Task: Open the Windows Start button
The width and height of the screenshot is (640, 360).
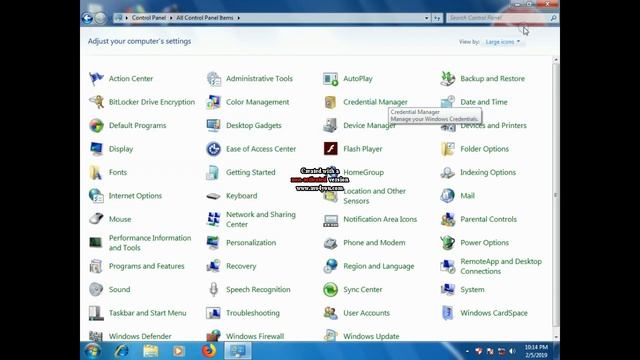Action: [x=93, y=351]
